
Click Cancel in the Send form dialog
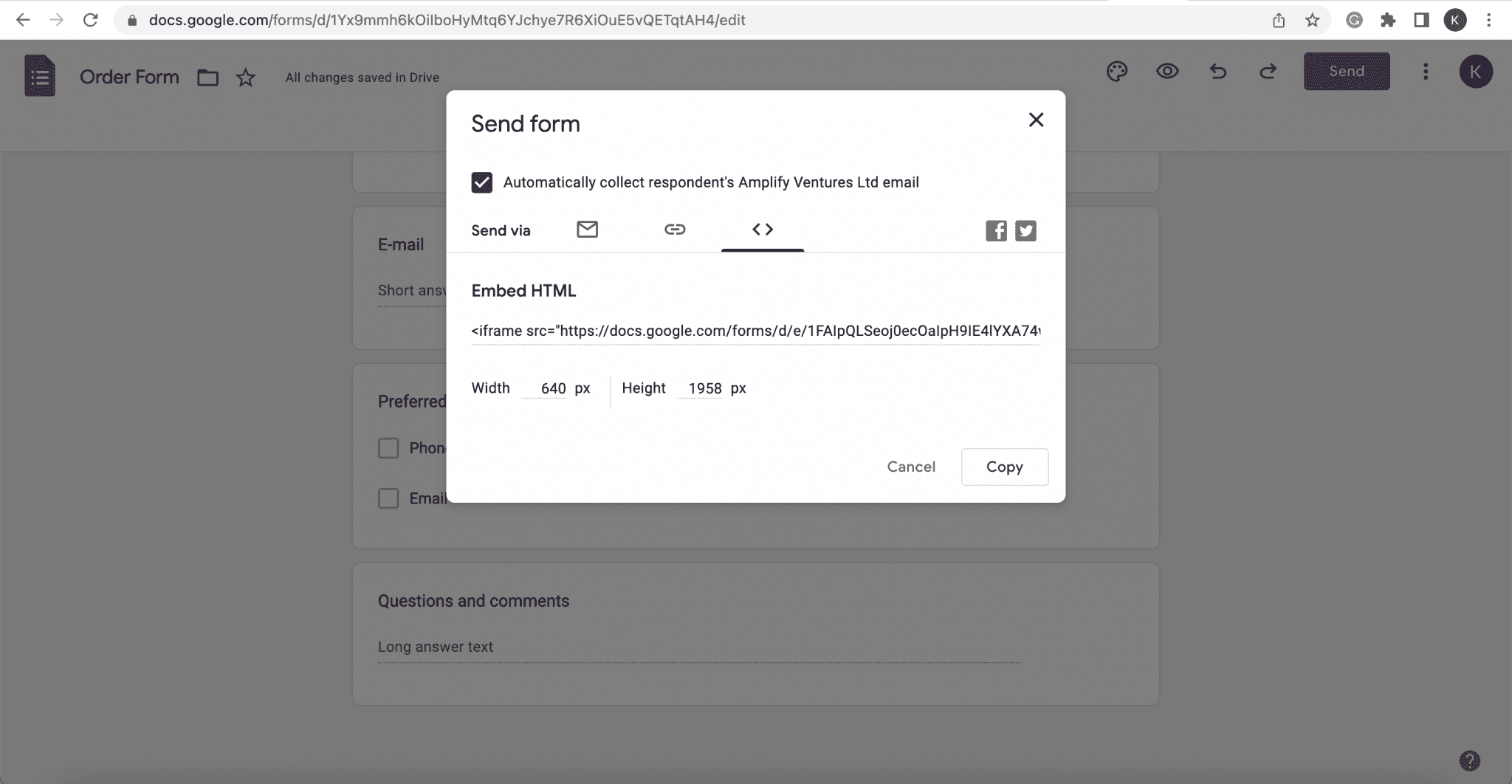coord(911,467)
